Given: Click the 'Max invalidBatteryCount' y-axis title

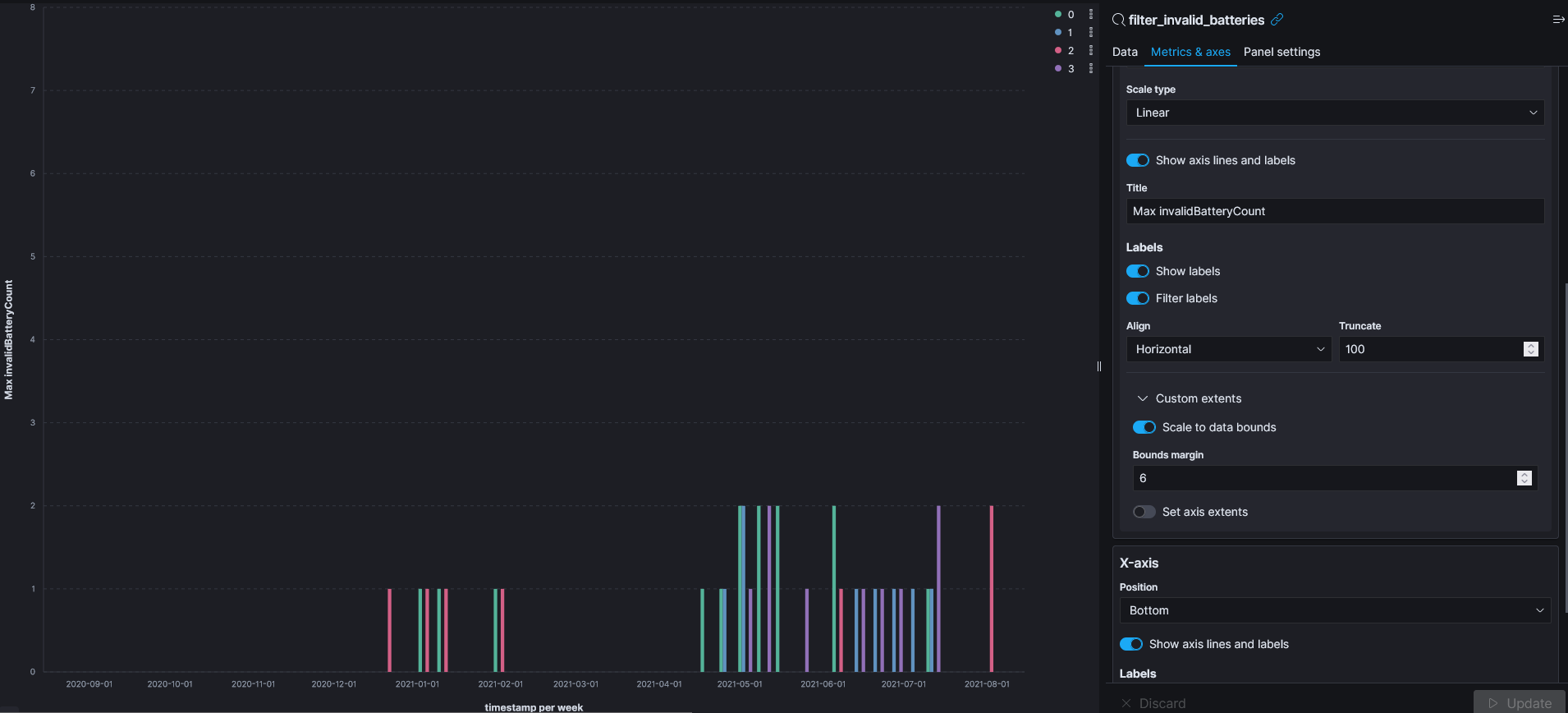Looking at the screenshot, I should point(9,339).
